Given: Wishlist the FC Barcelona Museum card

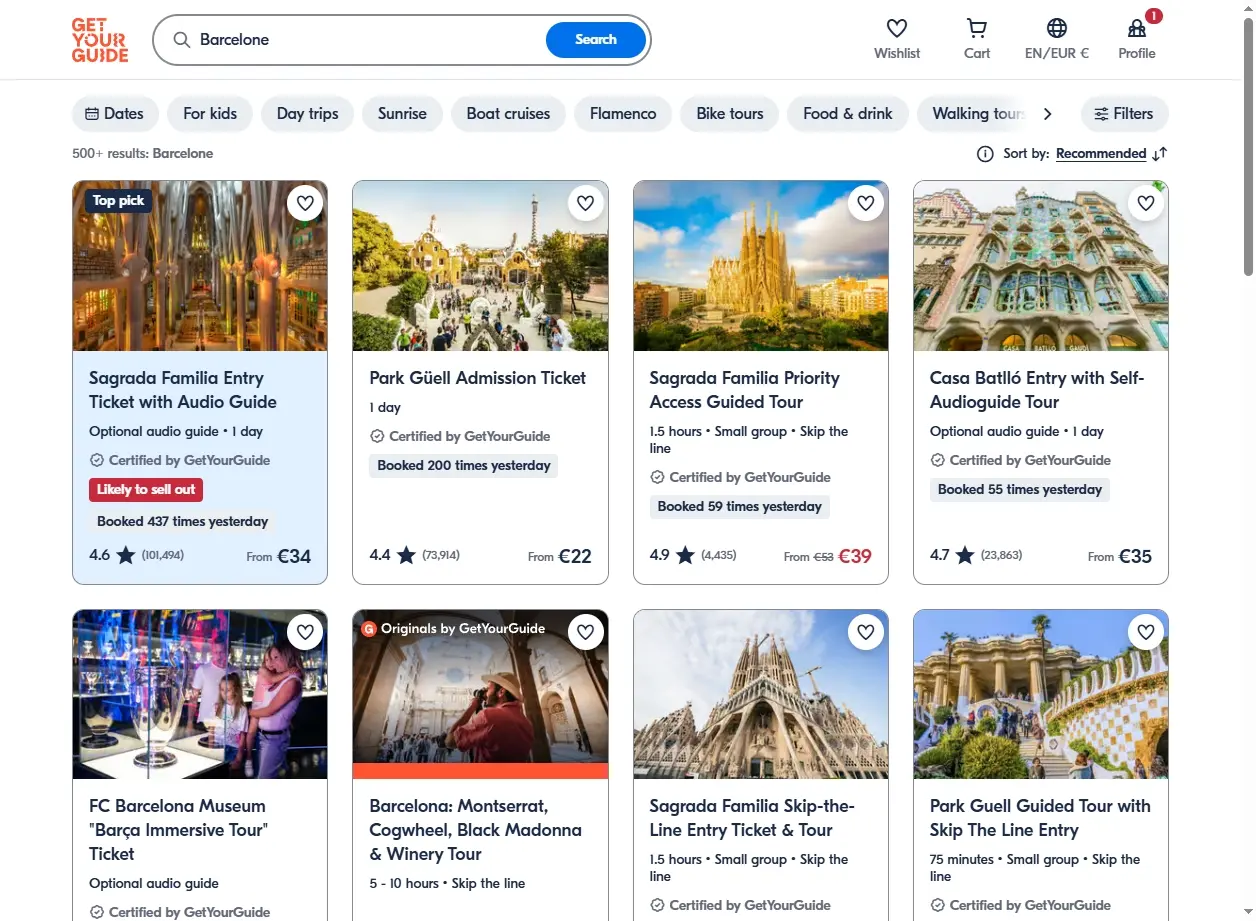Looking at the screenshot, I should point(305,632).
